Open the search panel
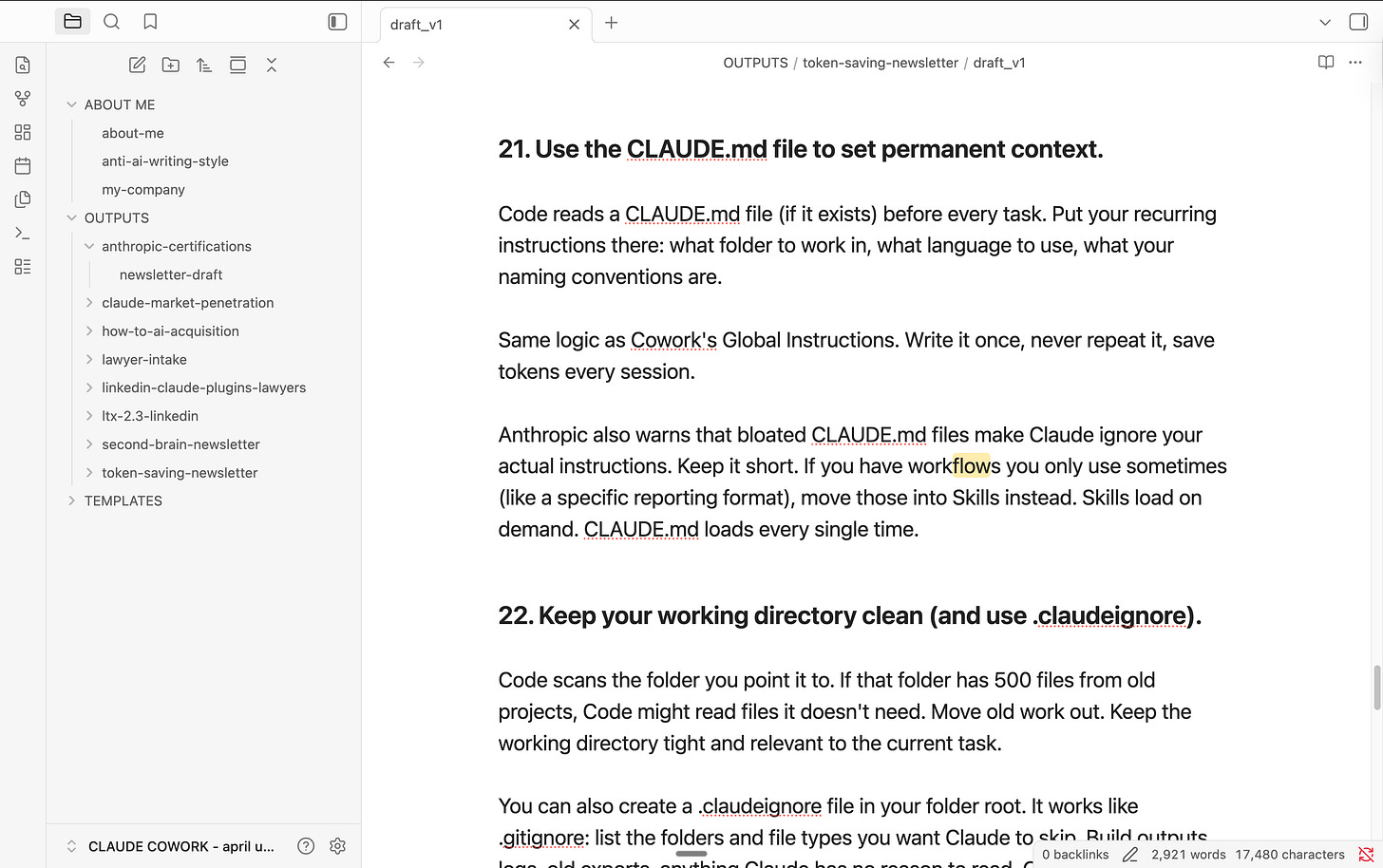Screen dimensions: 1383x868 pos(111,21)
